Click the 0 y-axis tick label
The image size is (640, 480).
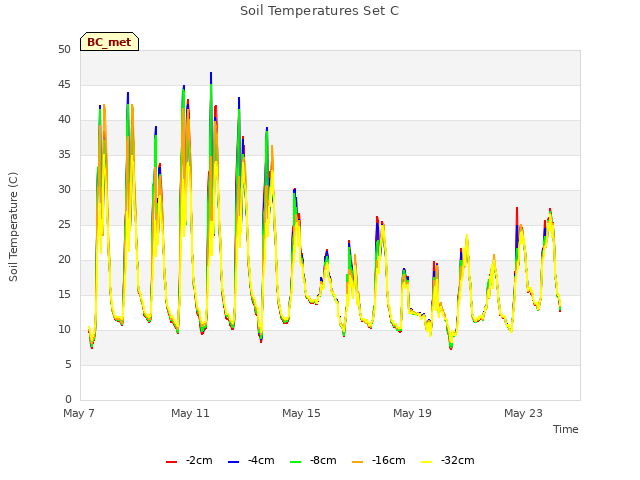tap(68, 399)
